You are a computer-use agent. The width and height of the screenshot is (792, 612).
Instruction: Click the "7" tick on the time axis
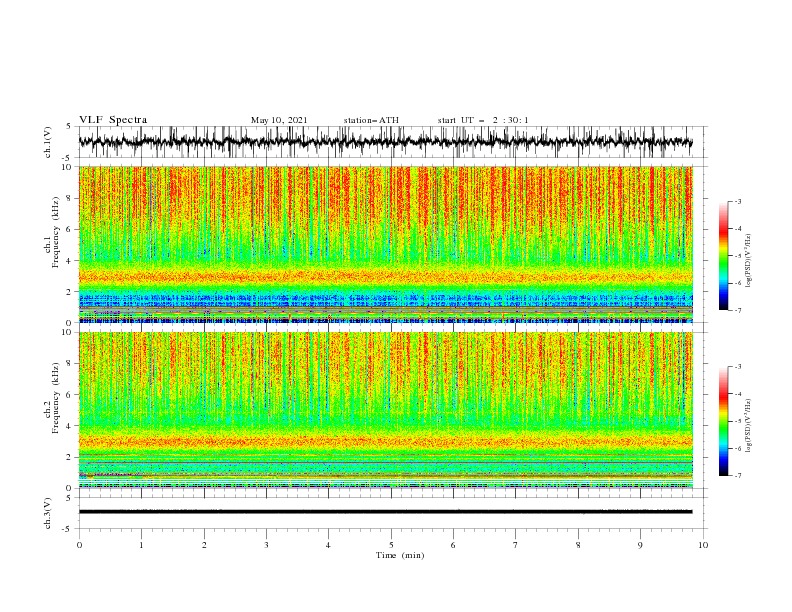point(516,545)
